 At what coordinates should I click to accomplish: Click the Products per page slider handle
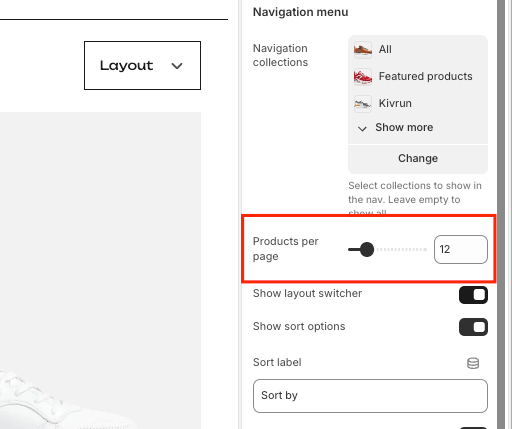pos(367,249)
